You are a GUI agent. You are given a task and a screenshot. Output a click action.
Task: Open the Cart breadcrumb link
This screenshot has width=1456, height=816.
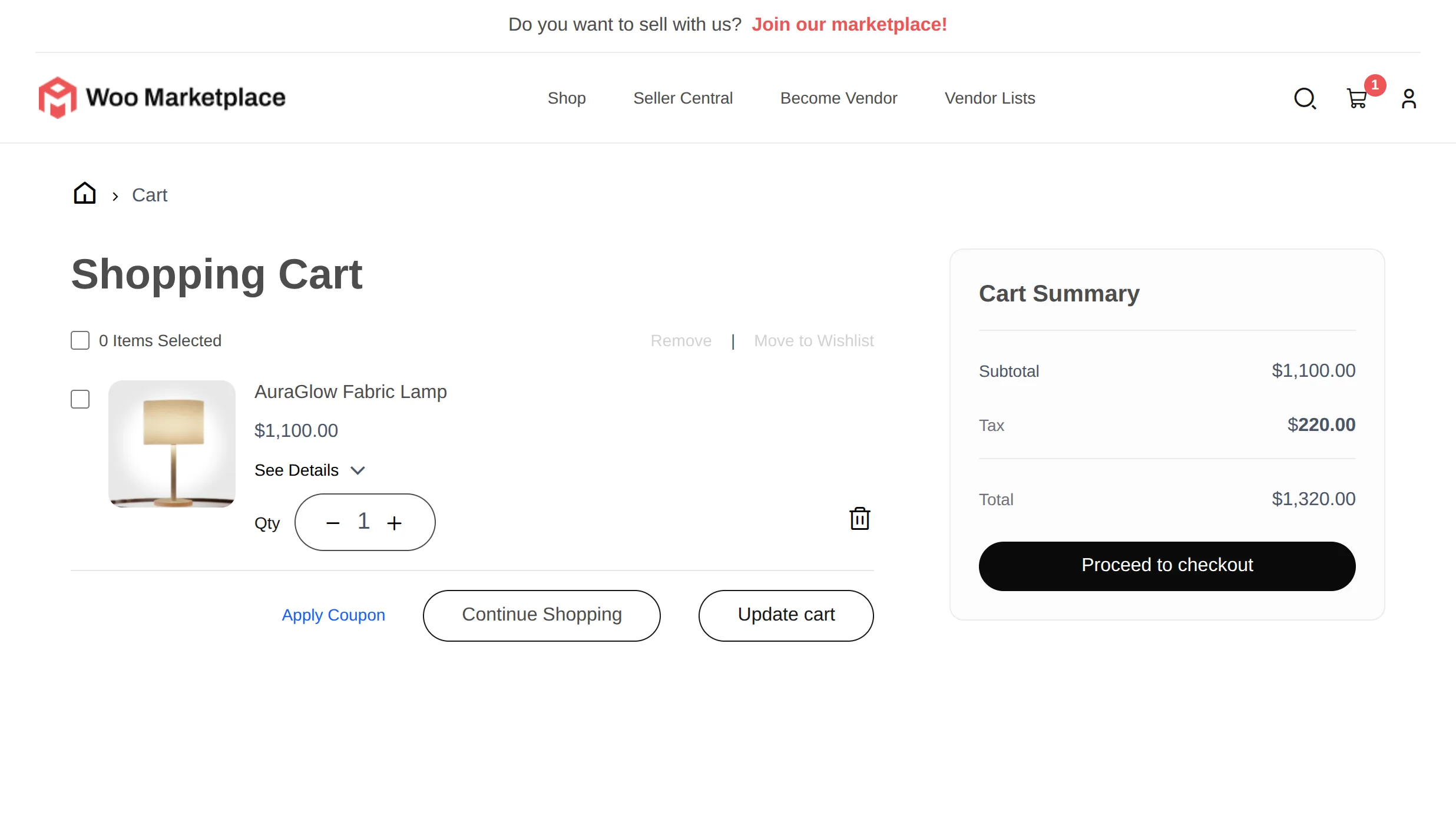[x=150, y=195]
